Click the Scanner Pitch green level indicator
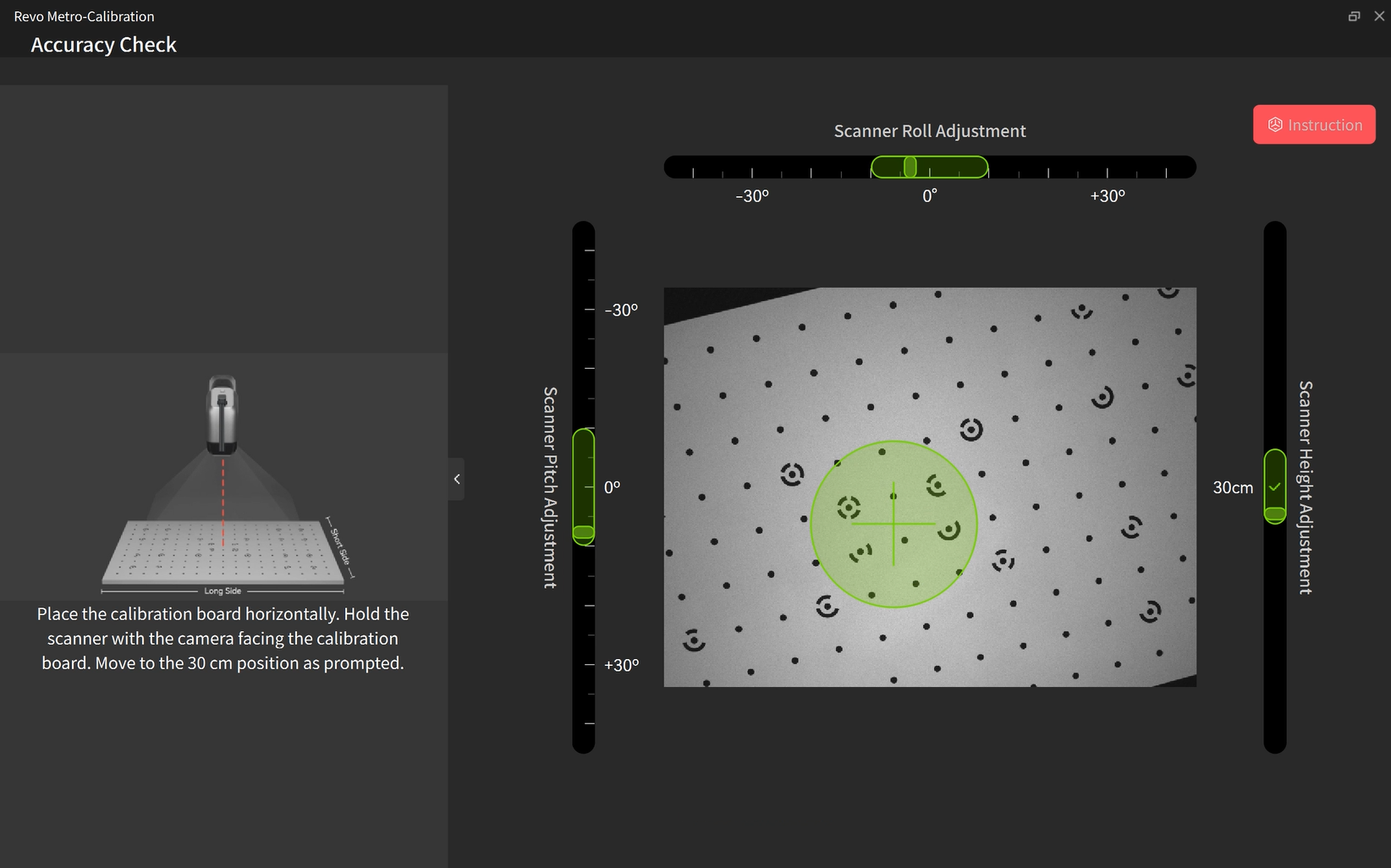This screenshot has width=1391, height=868. pos(584,486)
